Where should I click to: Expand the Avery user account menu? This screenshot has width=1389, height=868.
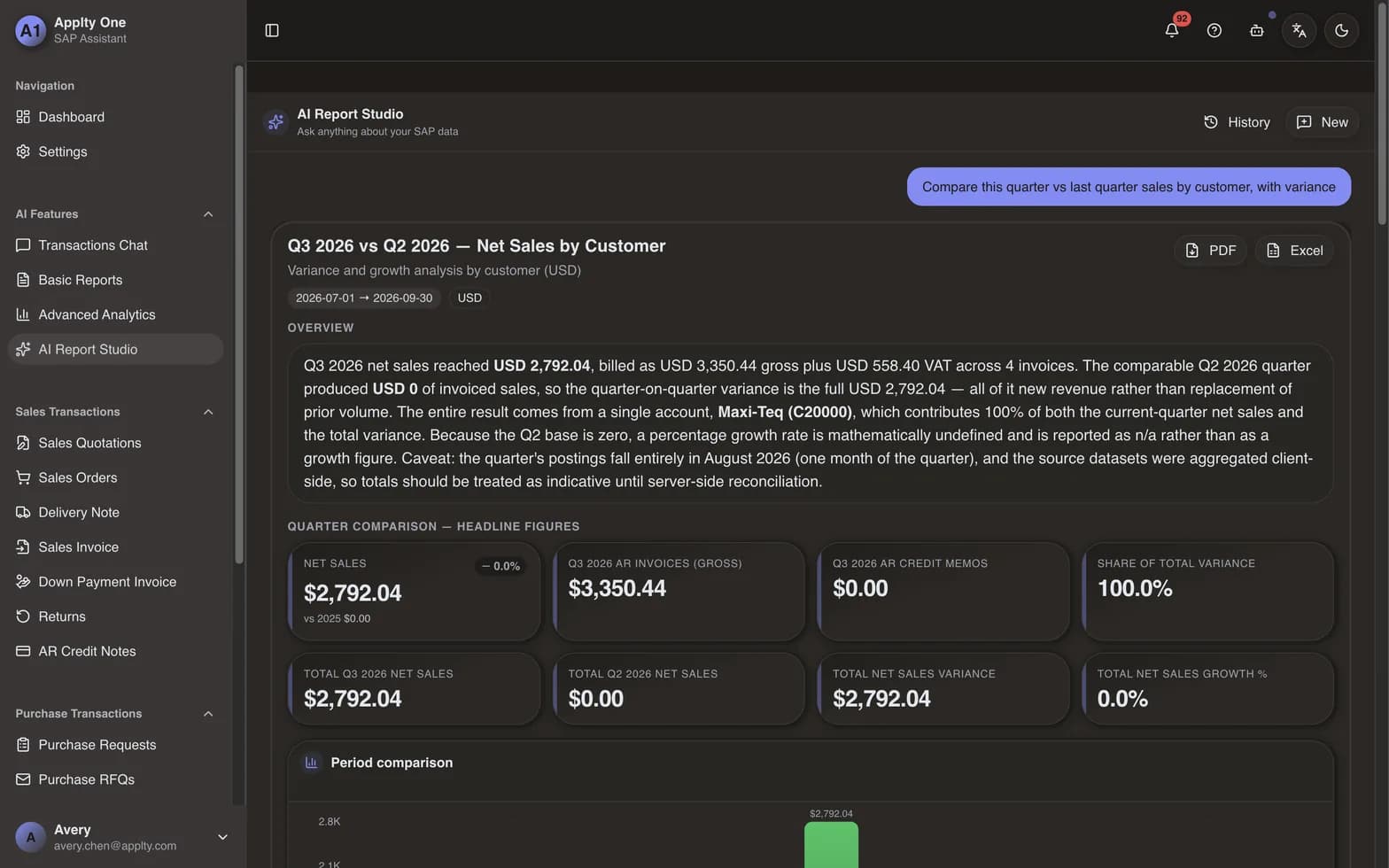tap(222, 837)
